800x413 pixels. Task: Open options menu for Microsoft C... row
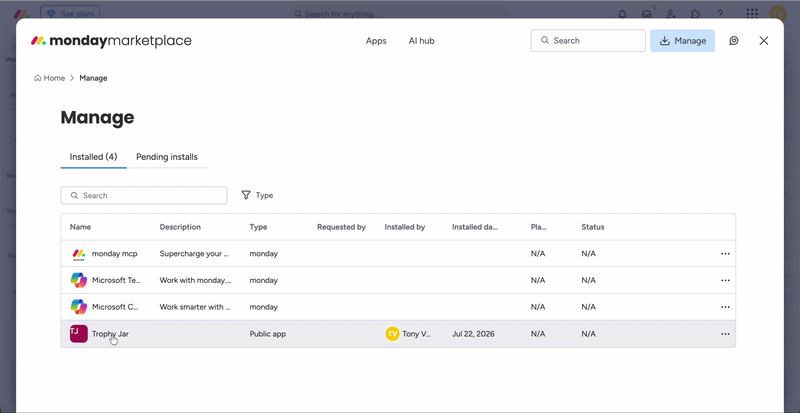[725, 307]
